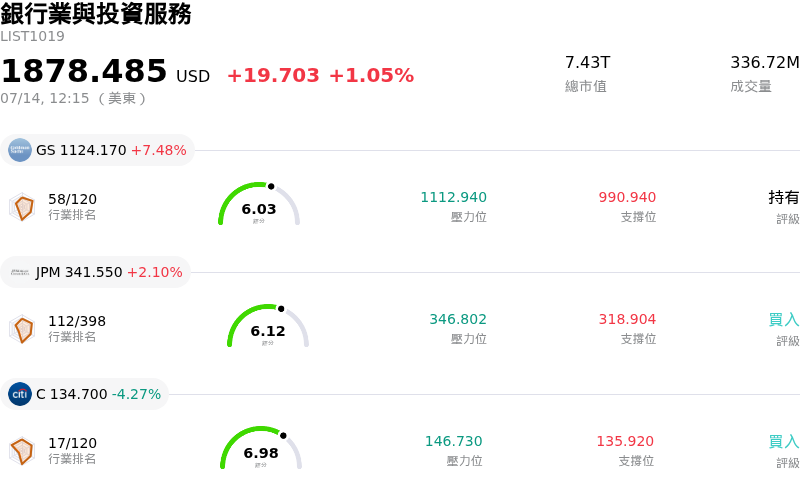Click the Citi logo icon
This screenshot has height=488, width=800.
pos(20,394)
